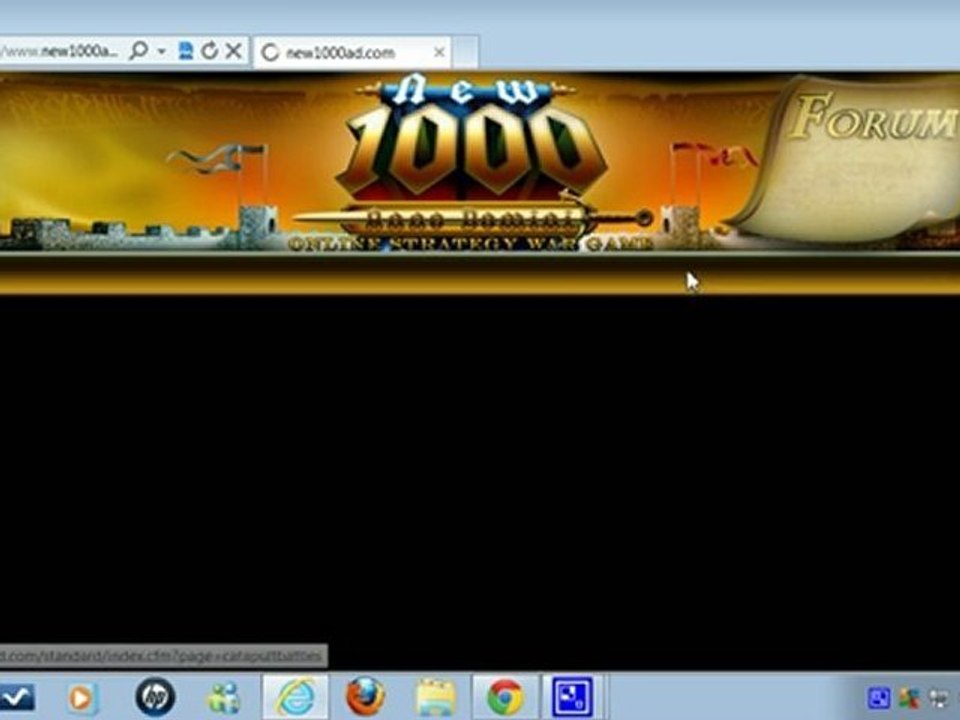Open Google Chrome from the taskbar
Image resolution: width=960 pixels, height=720 pixels.
tap(505, 697)
